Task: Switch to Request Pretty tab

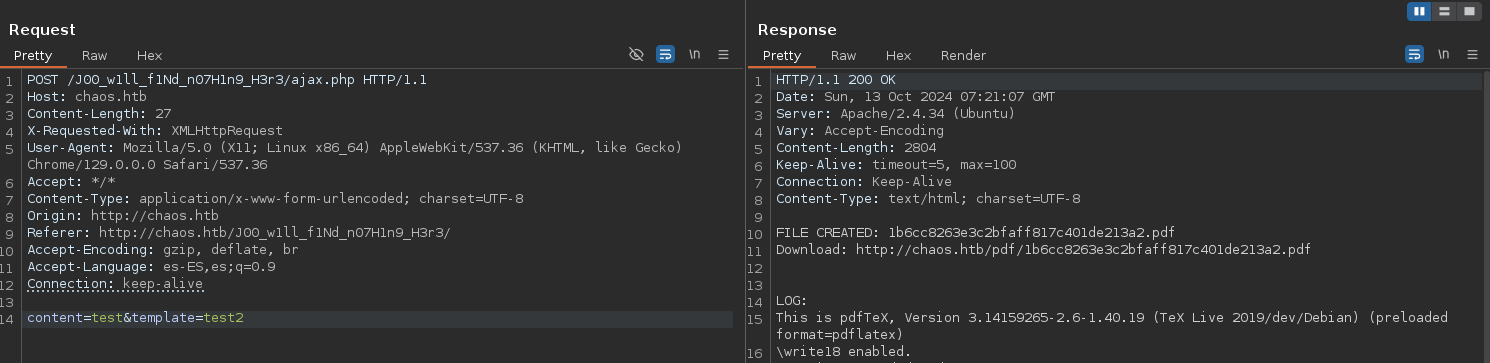Action: click(33, 55)
